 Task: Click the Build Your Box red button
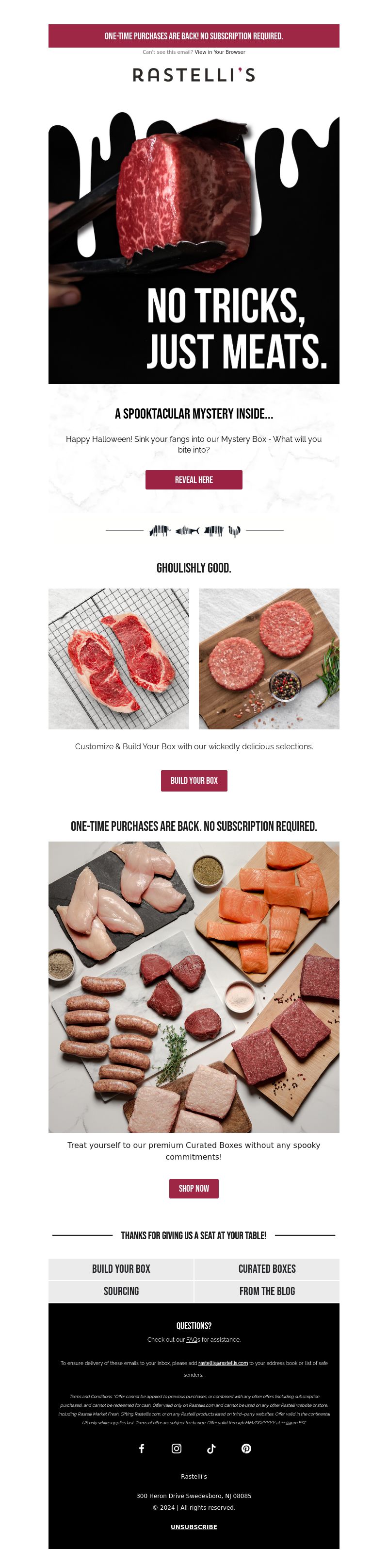pos(194,780)
